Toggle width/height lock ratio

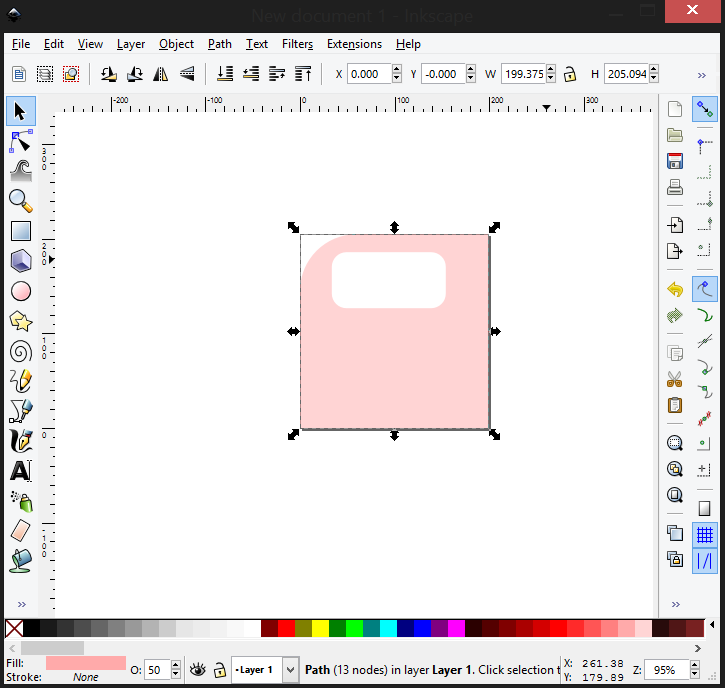(x=570, y=74)
